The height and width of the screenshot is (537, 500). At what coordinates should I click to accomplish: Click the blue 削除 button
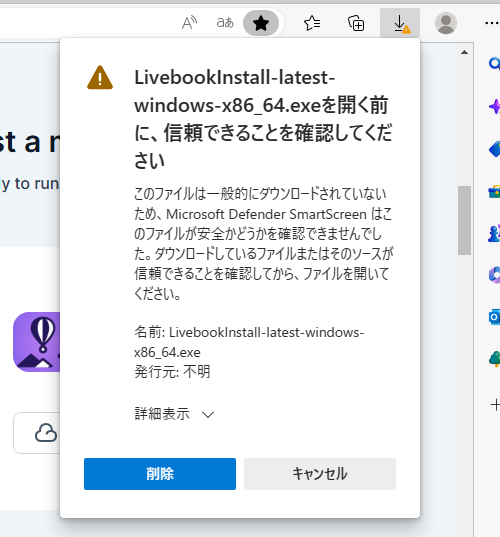tap(160, 474)
